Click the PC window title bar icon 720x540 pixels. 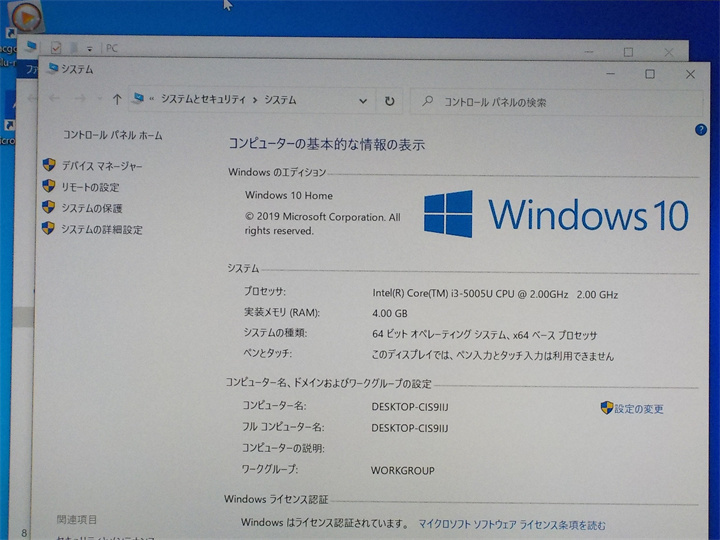point(31,46)
